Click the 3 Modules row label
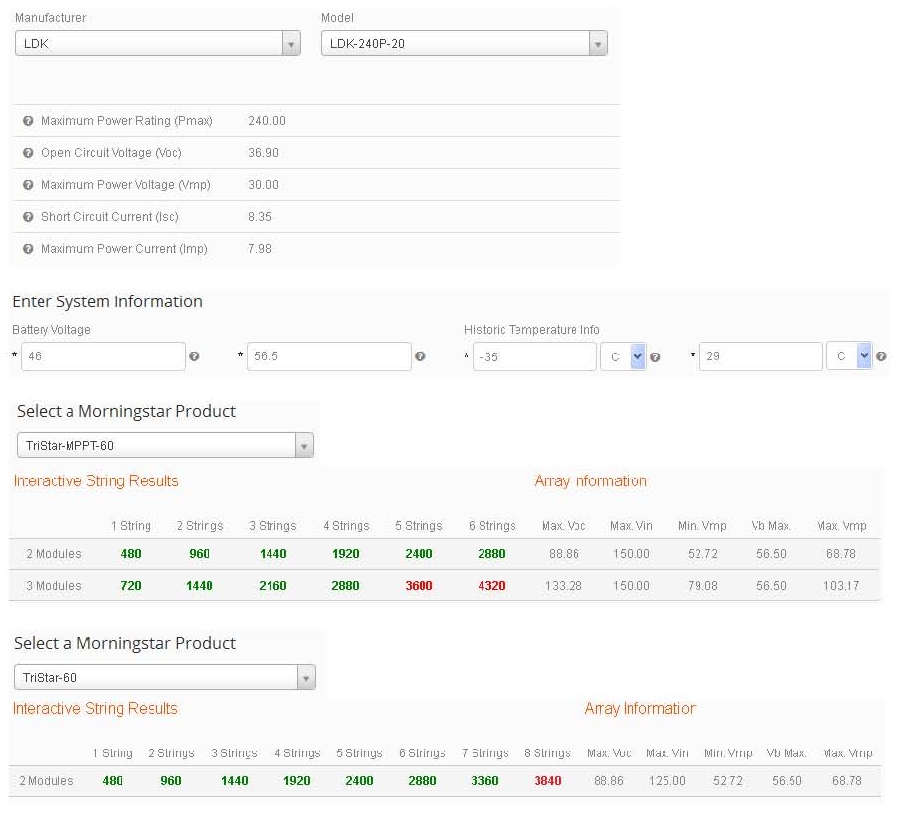 tap(54, 585)
